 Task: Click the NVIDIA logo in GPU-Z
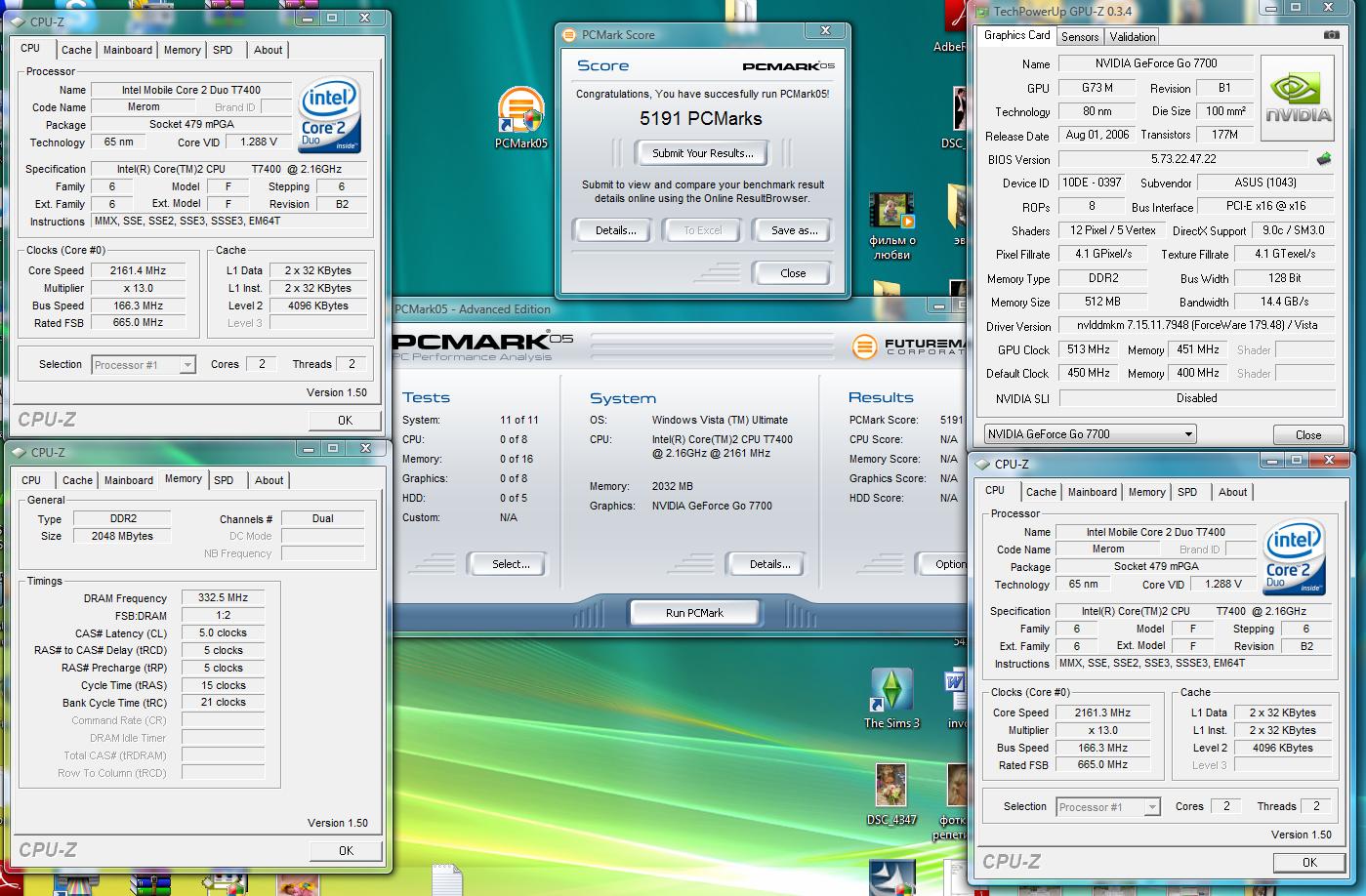pos(1298,99)
